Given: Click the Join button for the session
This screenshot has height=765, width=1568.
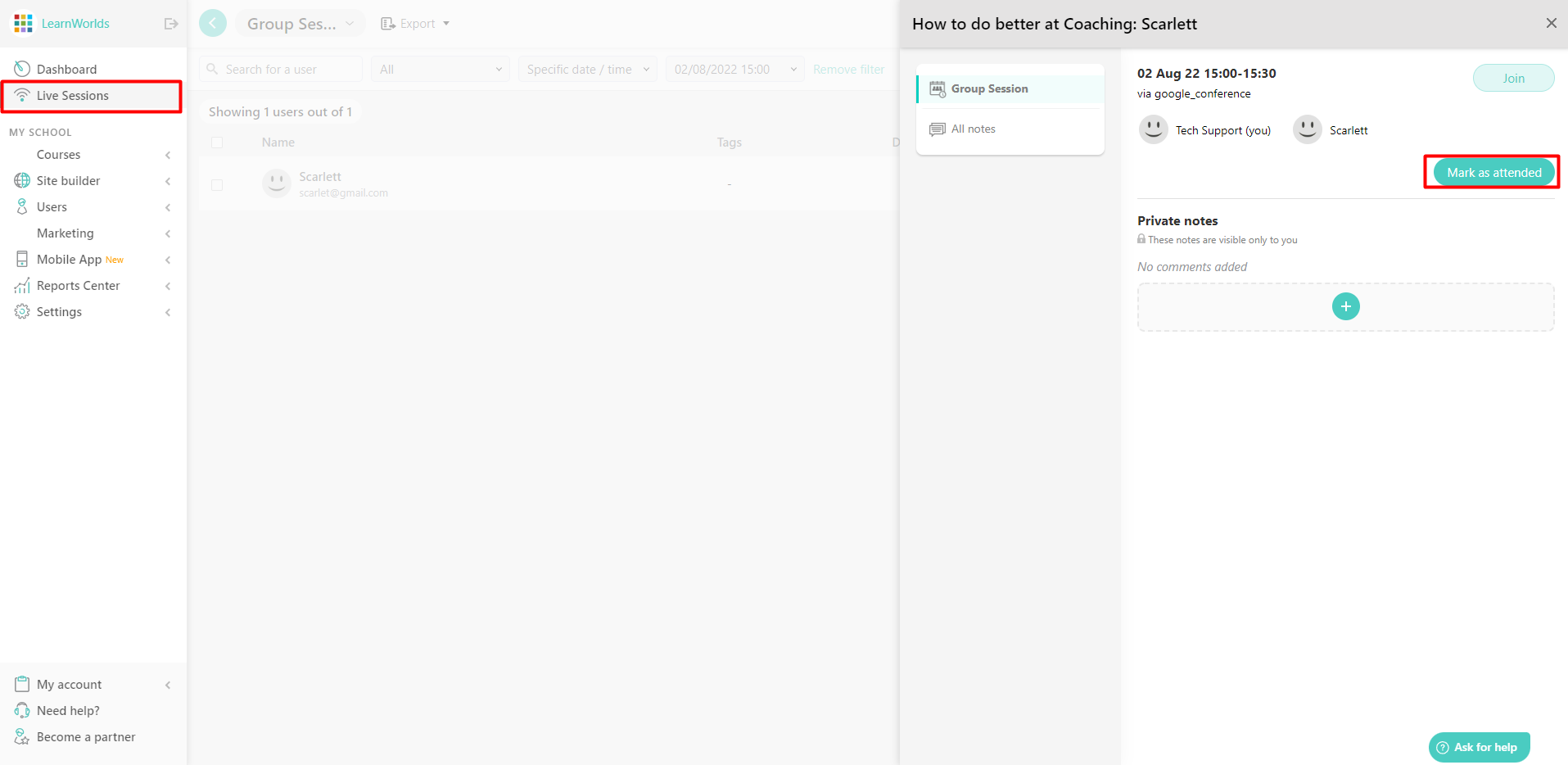Looking at the screenshot, I should [1512, 78].
